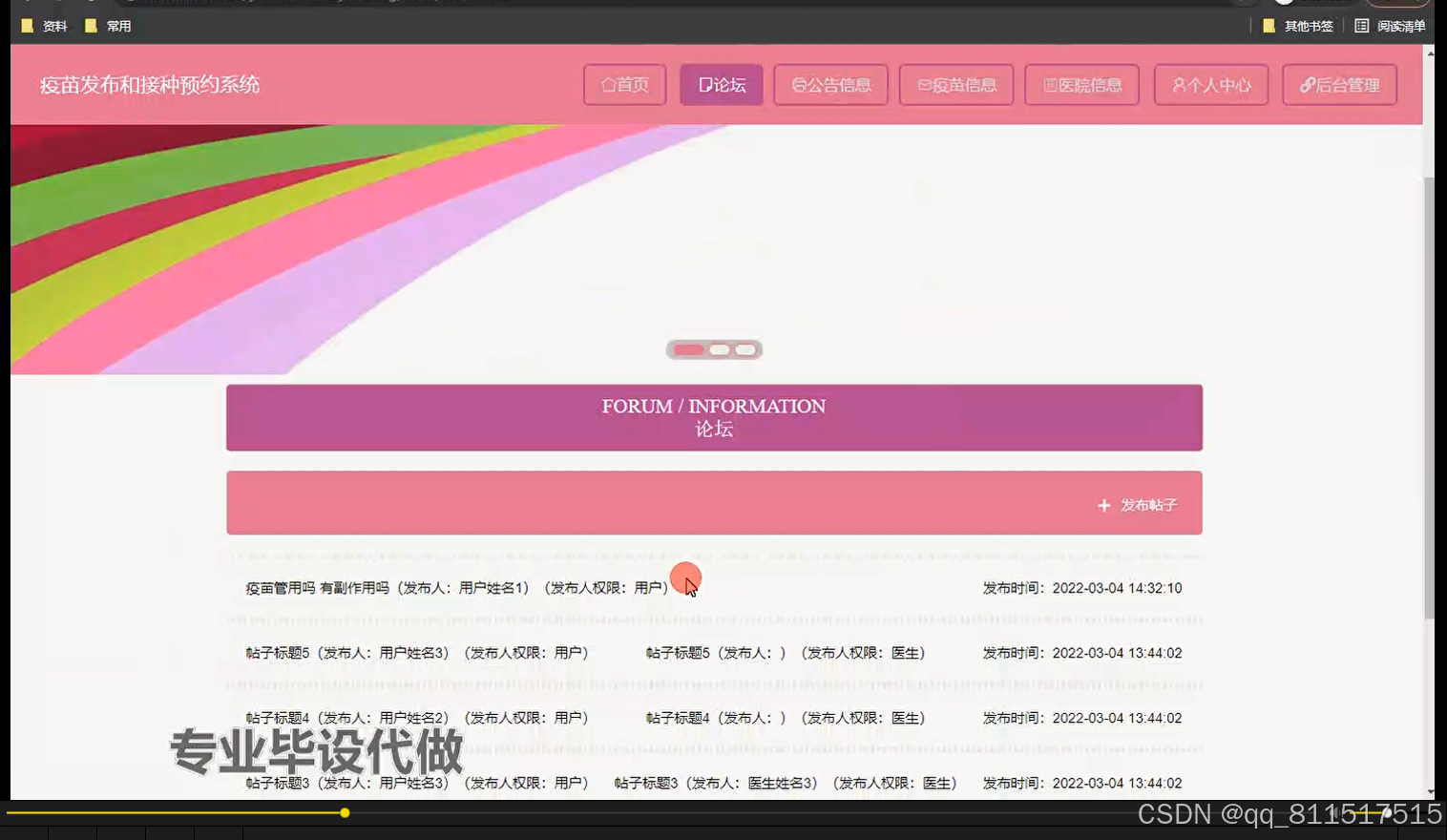This screenshot has width=1447, height=840.
Task: Select the home icon on 首页 nav button
Action: coord(607,85)
